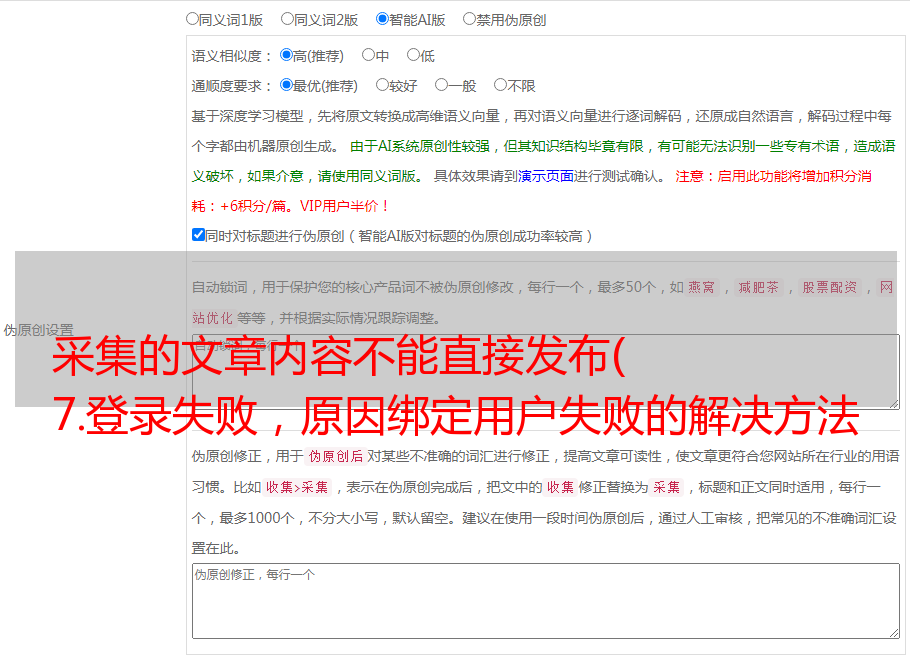Grab the 伪原创修正 textarea resize handle

(x=894, y=633)
